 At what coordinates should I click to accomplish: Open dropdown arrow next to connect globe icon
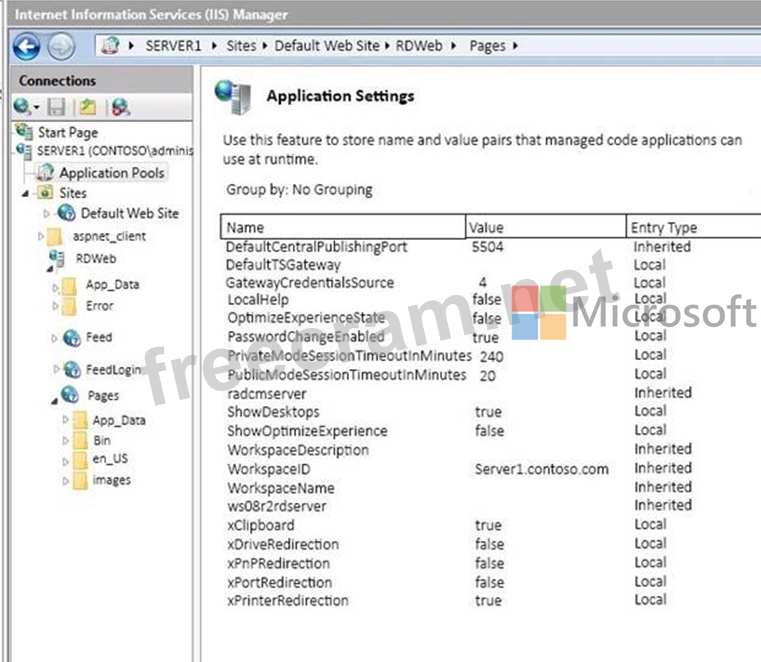point(36,107)
